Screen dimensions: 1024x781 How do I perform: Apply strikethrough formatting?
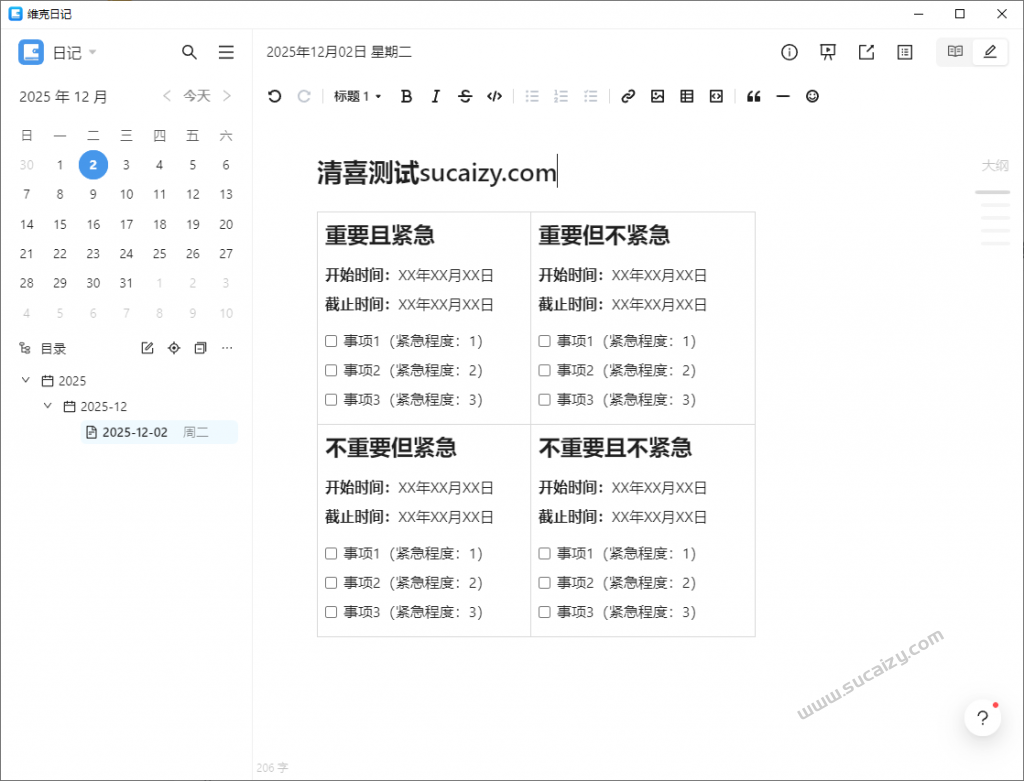(465, 96)
